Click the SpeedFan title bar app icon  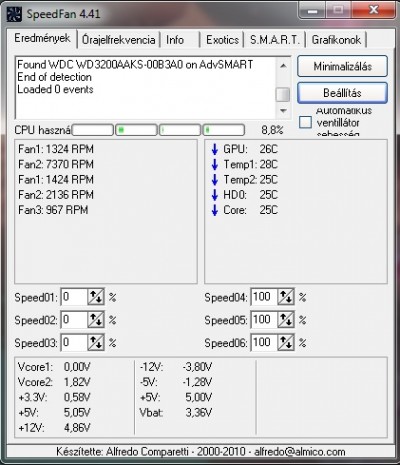[x=14, y=14]
